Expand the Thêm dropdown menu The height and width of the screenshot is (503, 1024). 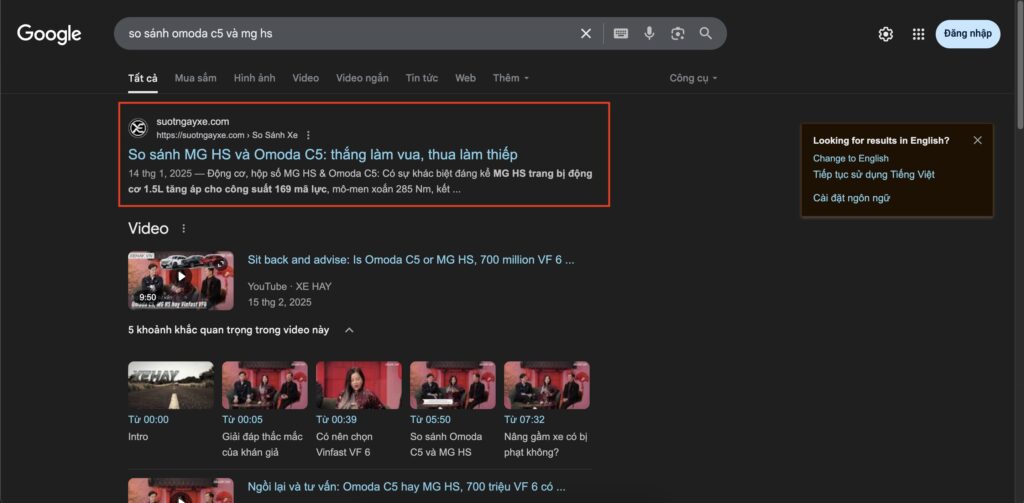511,78
